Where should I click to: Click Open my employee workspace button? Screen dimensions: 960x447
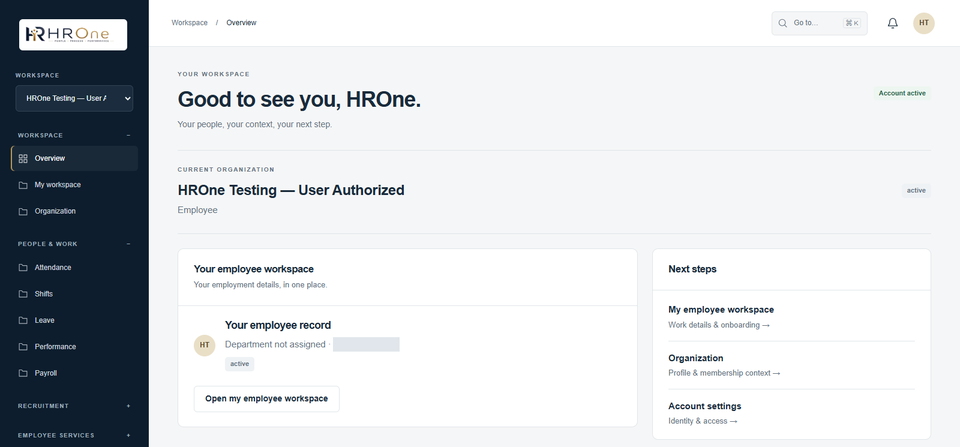tap(266, 399)
